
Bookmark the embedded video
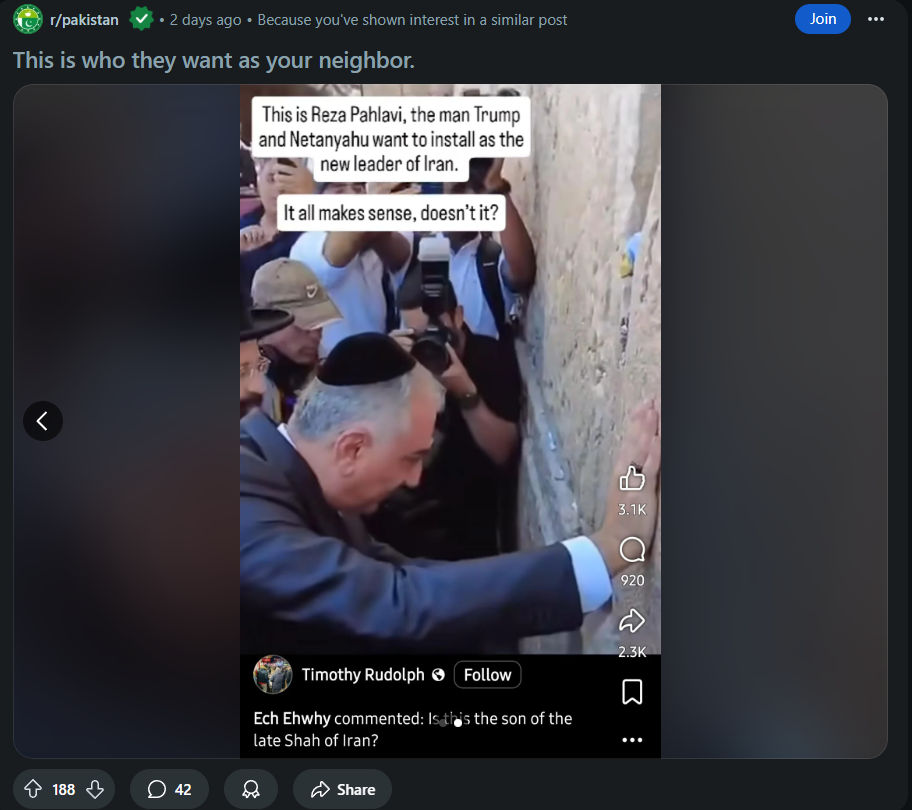click(632, 692)
